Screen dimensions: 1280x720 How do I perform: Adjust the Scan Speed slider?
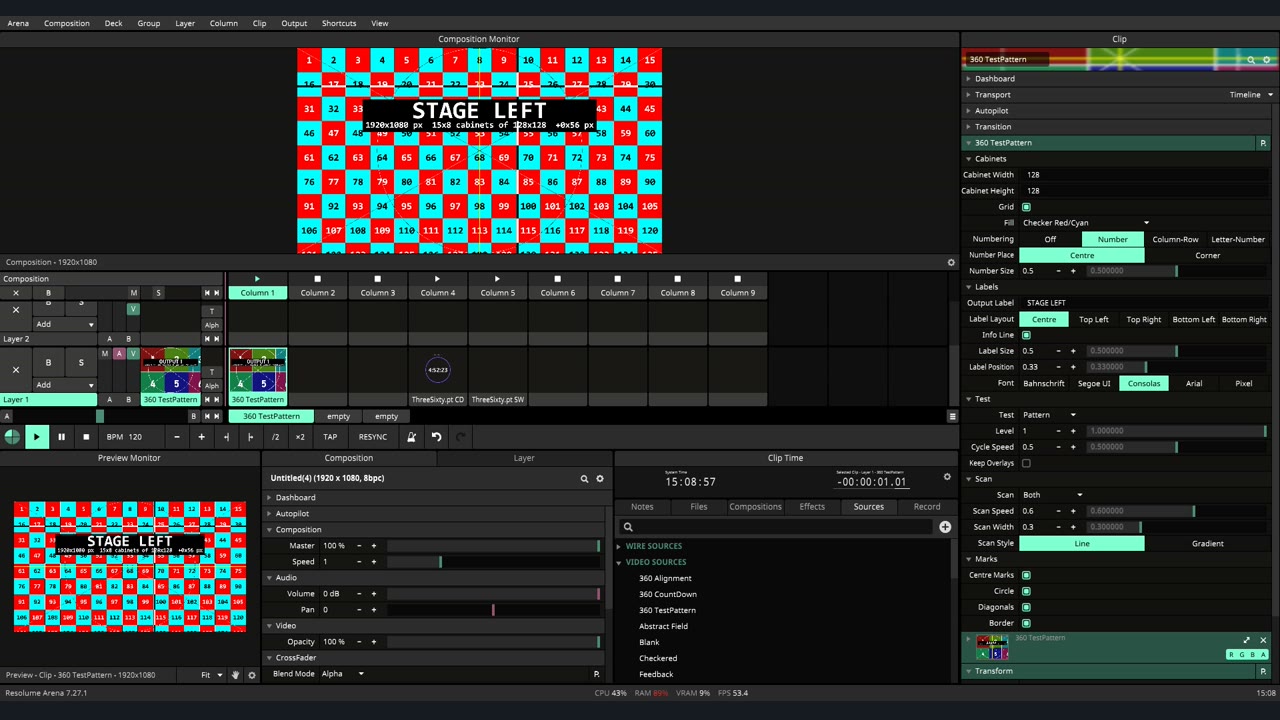[1176, 511]
